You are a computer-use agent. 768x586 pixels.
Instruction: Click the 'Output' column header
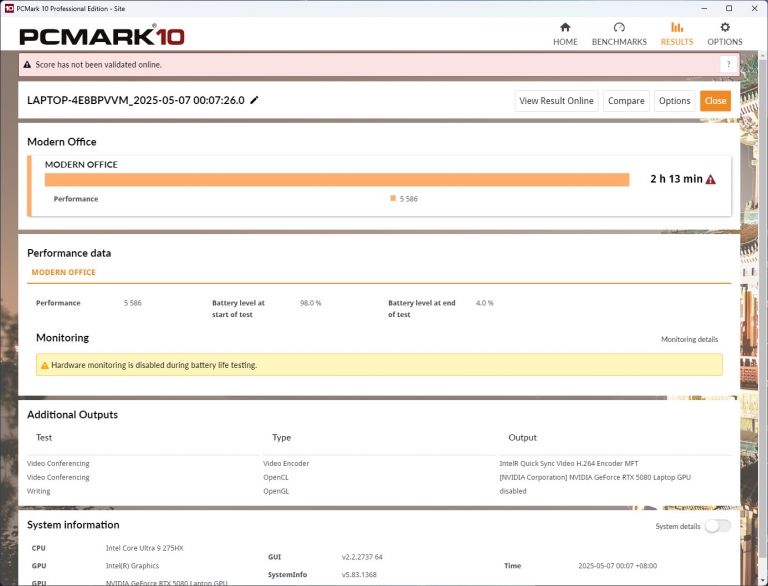click(523, 438)
